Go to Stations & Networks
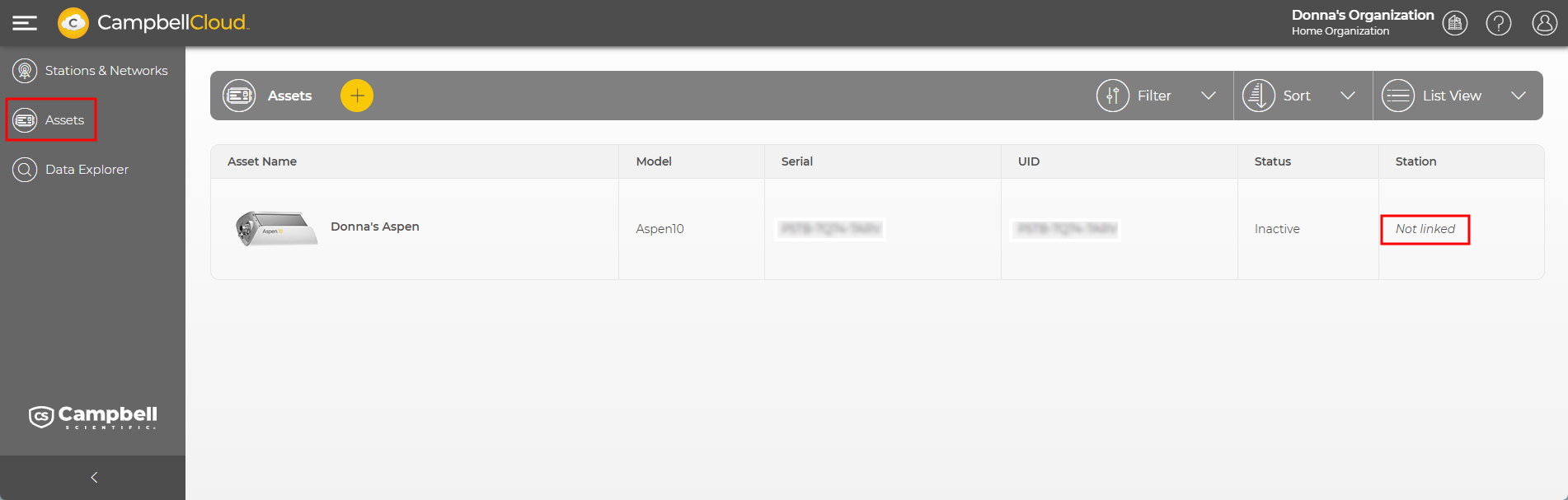1568x500 pixels. (x=106, y=71)
